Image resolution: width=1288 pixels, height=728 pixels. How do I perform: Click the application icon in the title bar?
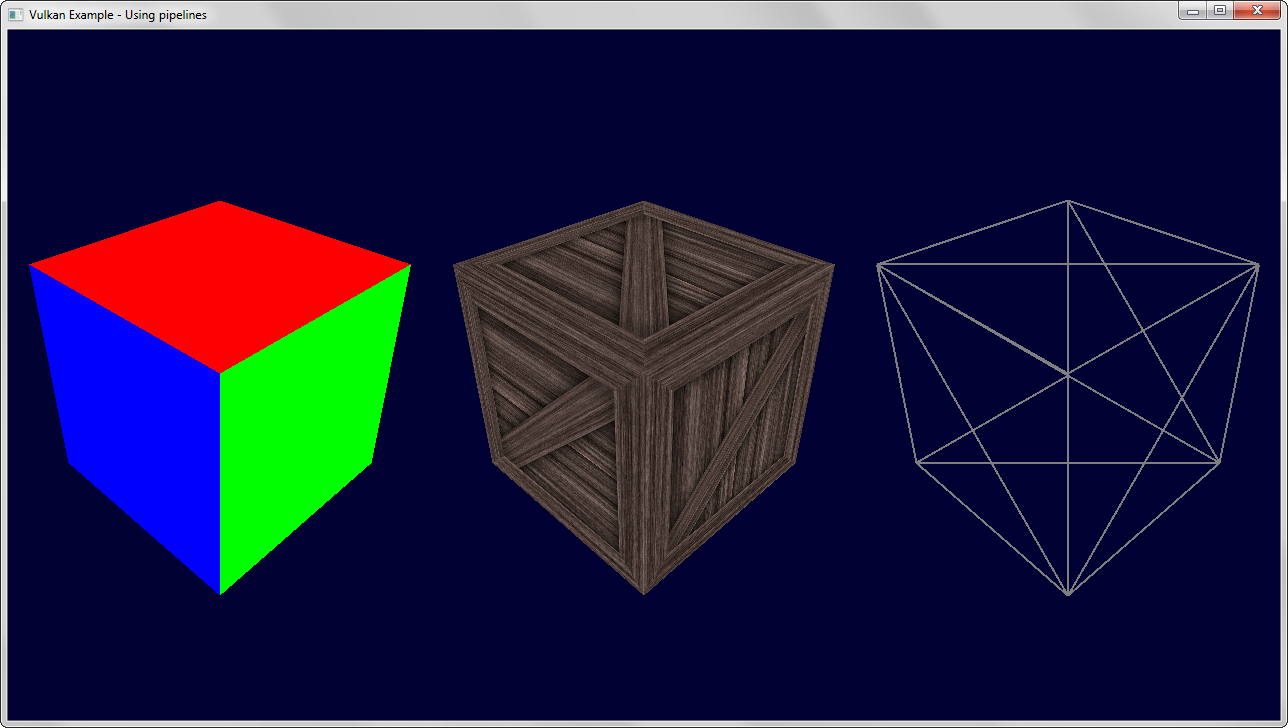coord(16,15)
